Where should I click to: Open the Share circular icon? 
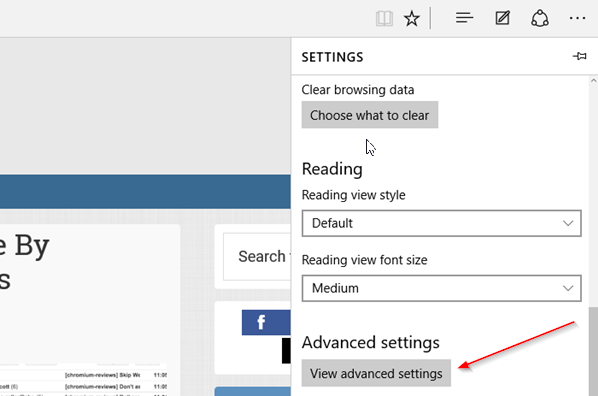click(x=540, y=18)
